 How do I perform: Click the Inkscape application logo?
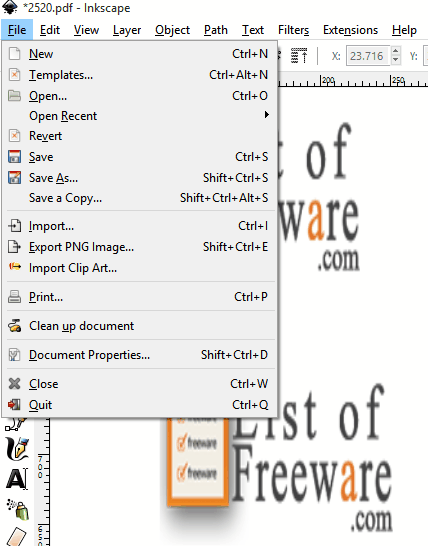9,7
